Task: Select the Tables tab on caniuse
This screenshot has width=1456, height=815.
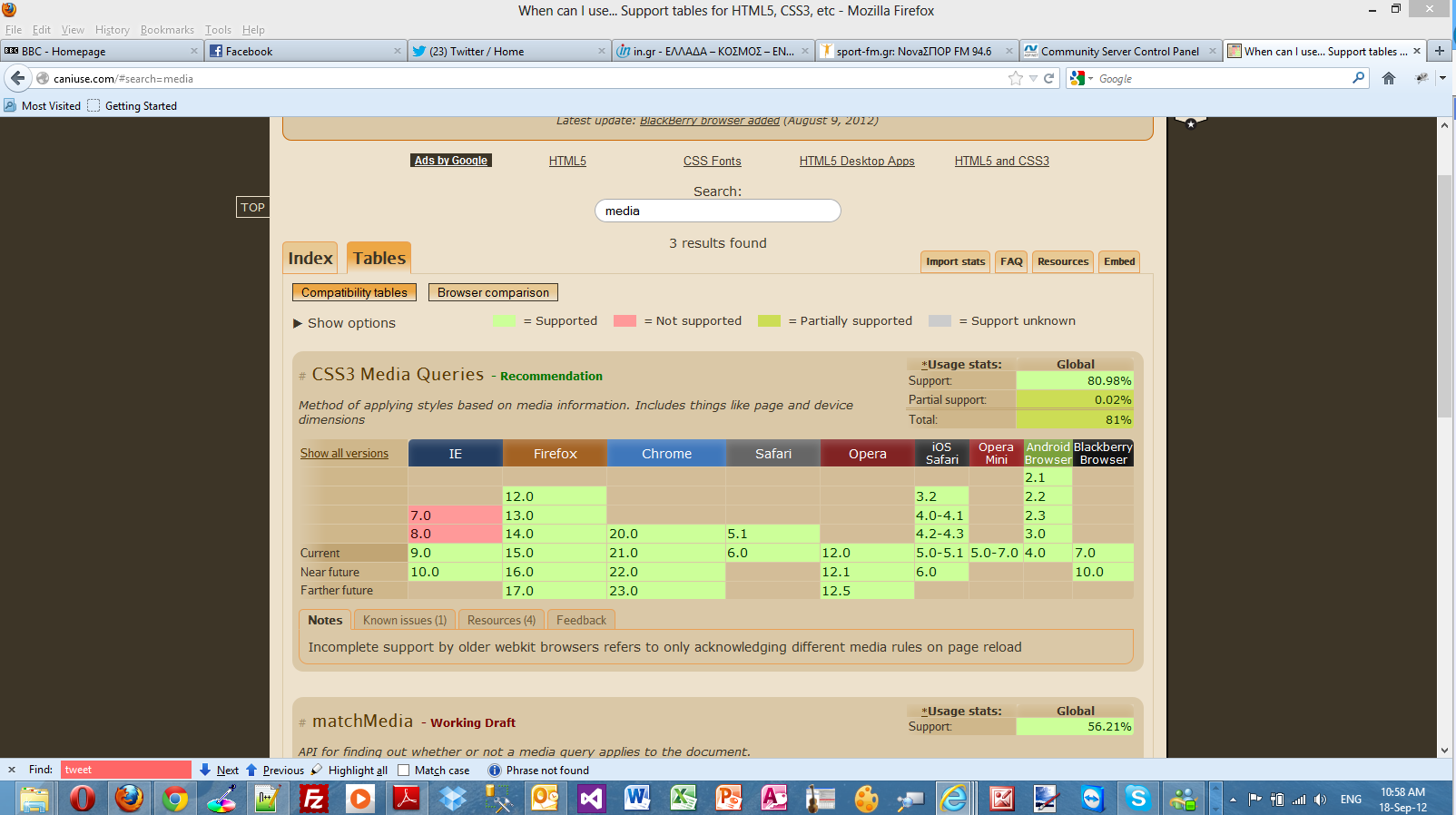Action: (x=379, y=258)
